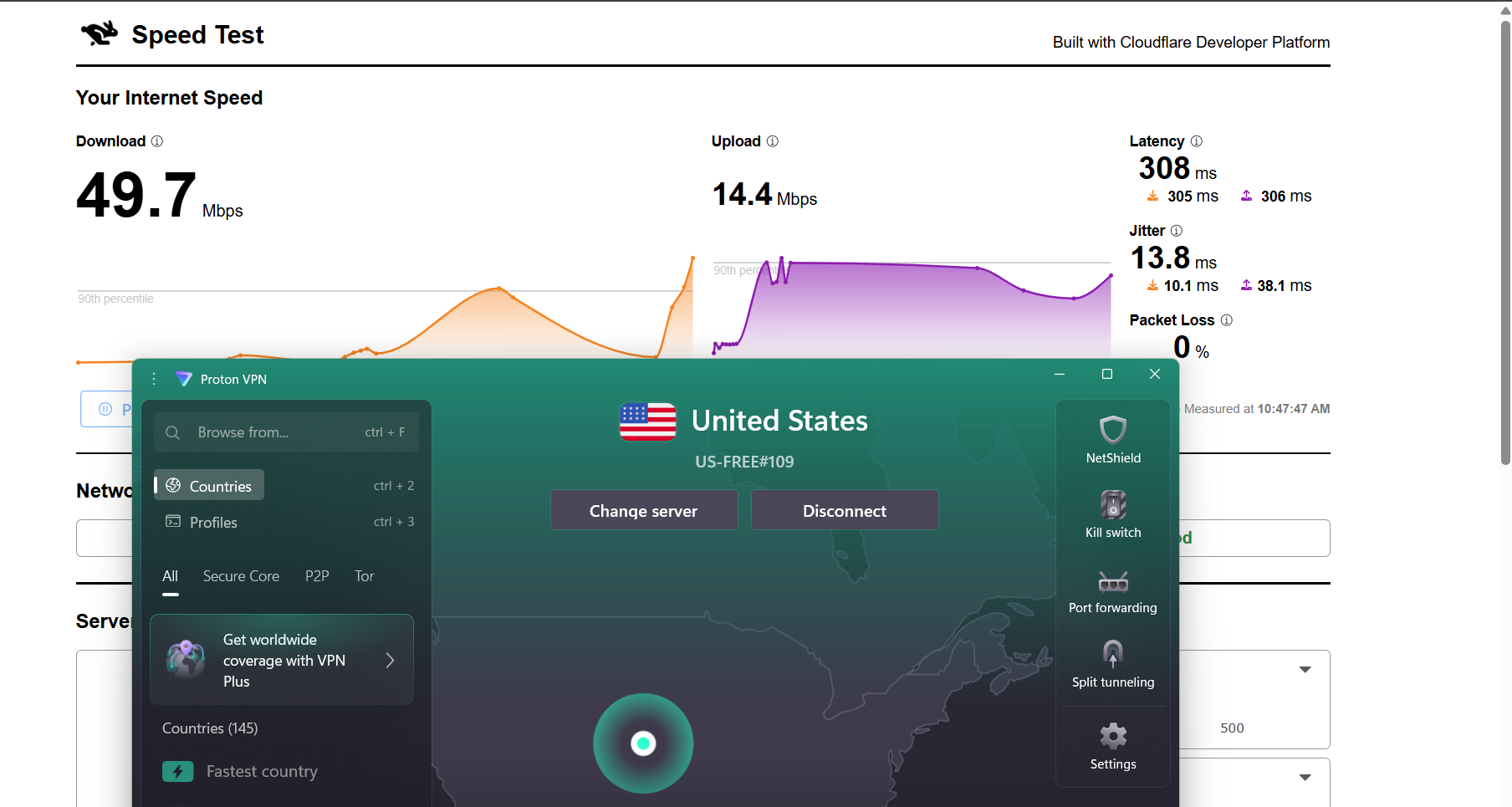The image size is (1512, 807).
Task: Click the Packet Loss info icon
Action: [1227, 320]
